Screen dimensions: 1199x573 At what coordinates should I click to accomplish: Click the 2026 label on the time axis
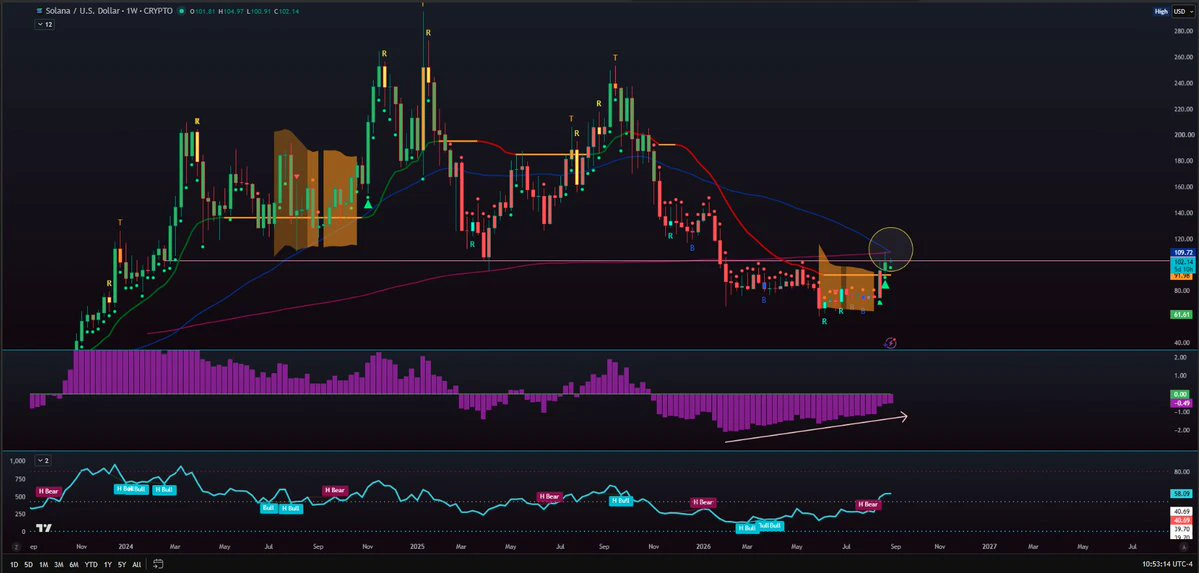703,547
